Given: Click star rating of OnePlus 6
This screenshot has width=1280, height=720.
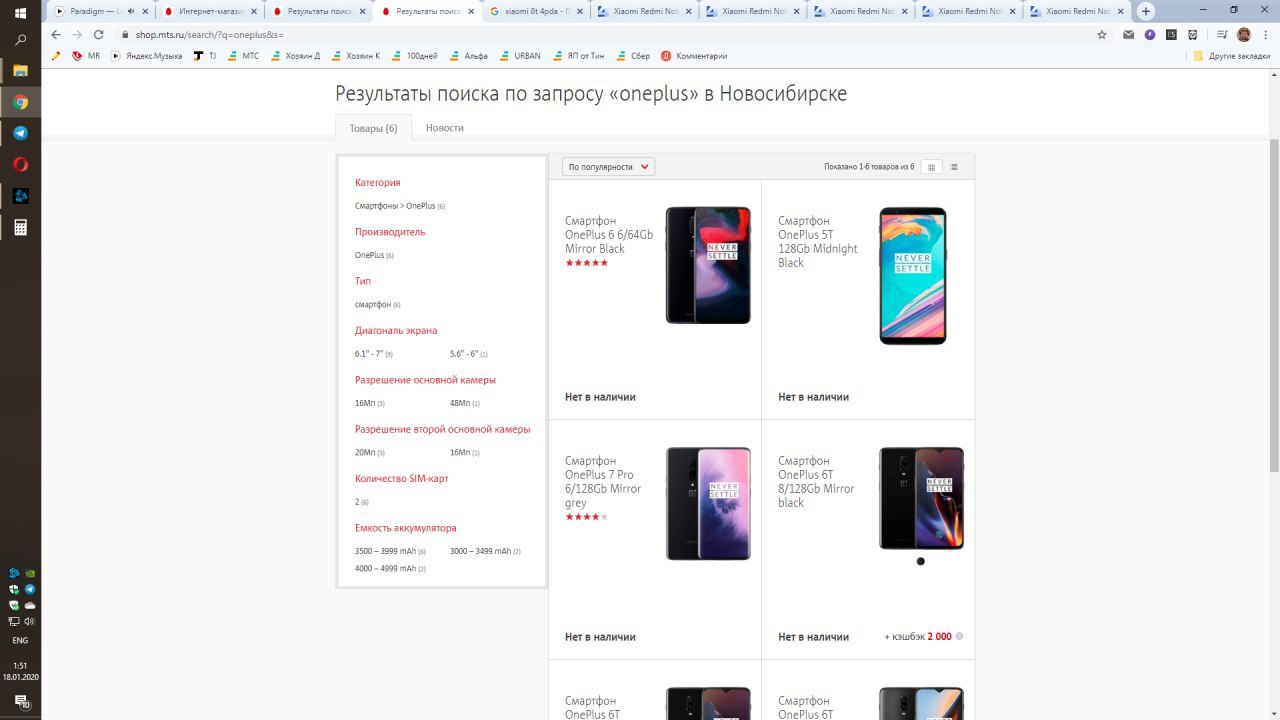Looking at the screenshot, I should [587, 263].
